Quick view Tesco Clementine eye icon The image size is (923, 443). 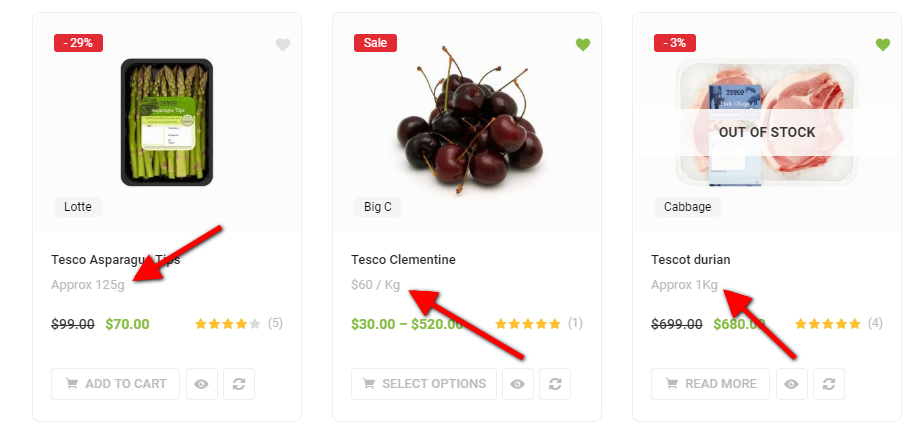518,384
